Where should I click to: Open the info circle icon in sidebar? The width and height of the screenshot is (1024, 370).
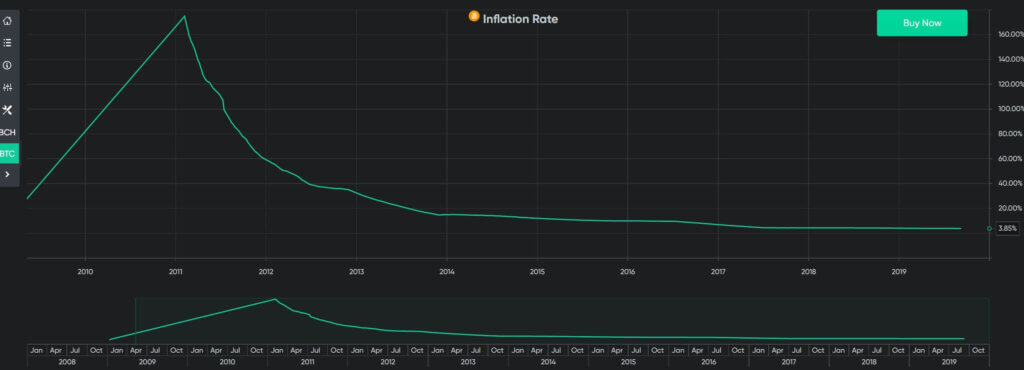pyautogui.click(x=7, y=65)
